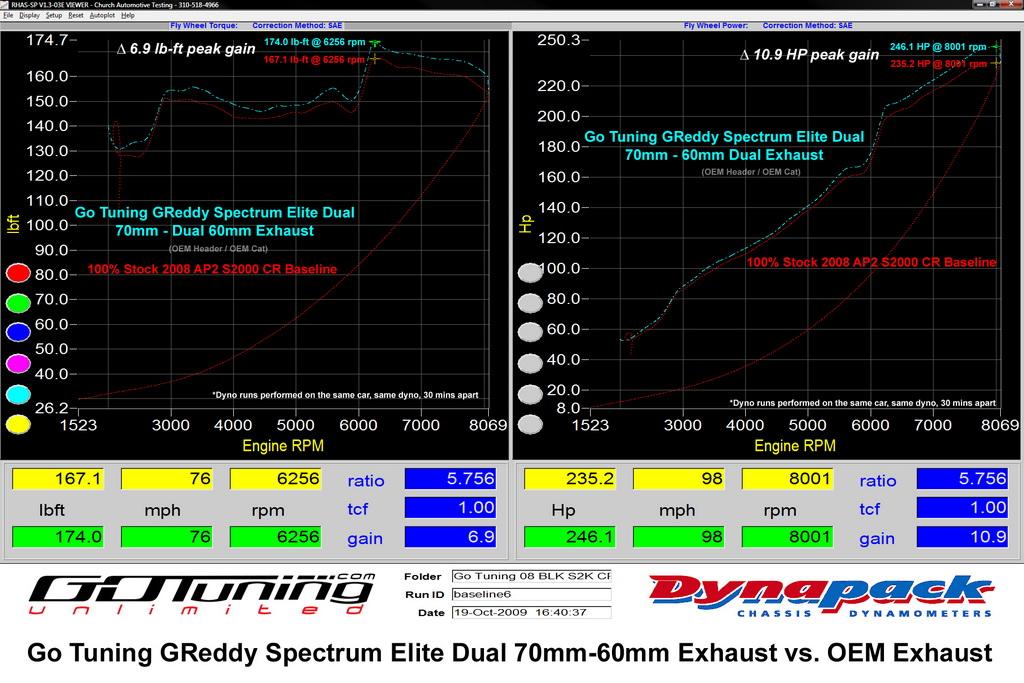
Task: Pick the yellow run circle on torque graph
Action: pyautogui.click(x=17, y=424)
